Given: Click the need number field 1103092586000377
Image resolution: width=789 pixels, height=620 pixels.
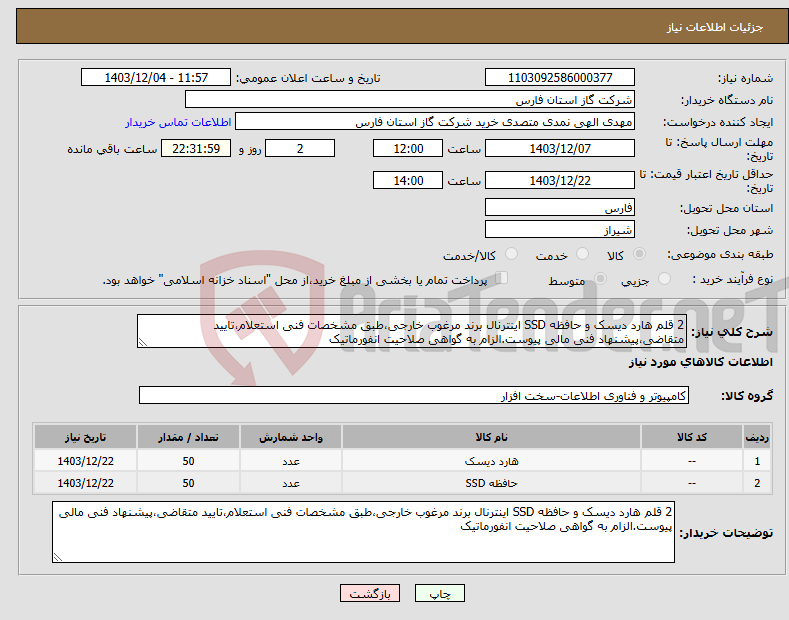Looking at the screenshot, I should click(560, 78).
